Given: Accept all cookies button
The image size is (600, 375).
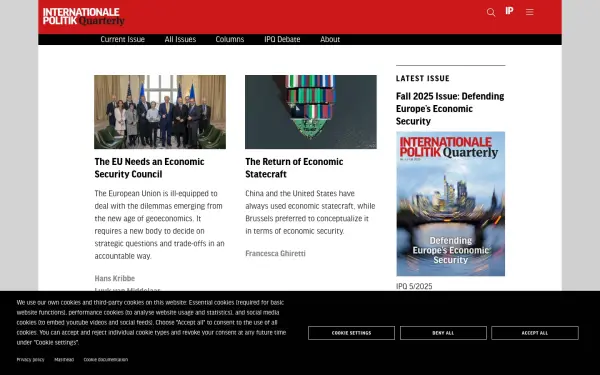Looking at the screenshot, I should tap(535, 333).
